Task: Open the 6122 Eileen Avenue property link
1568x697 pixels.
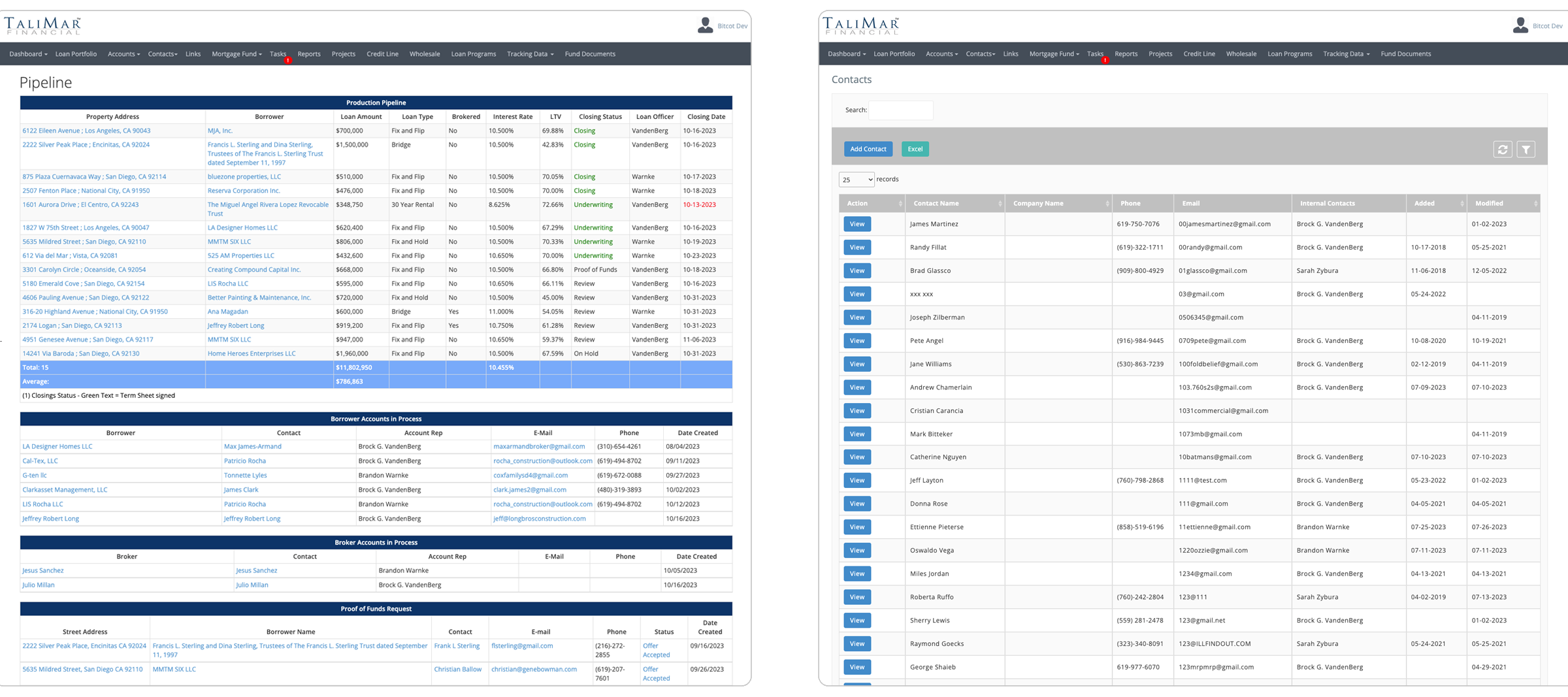Action: tap(86, 131)
